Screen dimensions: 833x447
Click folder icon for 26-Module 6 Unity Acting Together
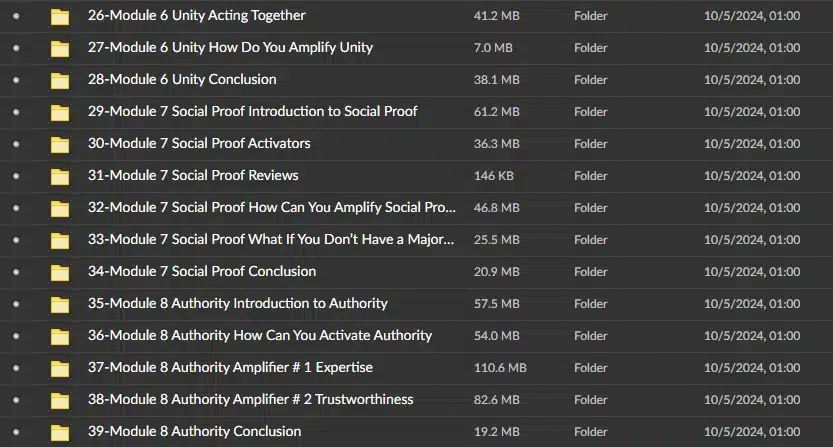click(x=60, y=17)
